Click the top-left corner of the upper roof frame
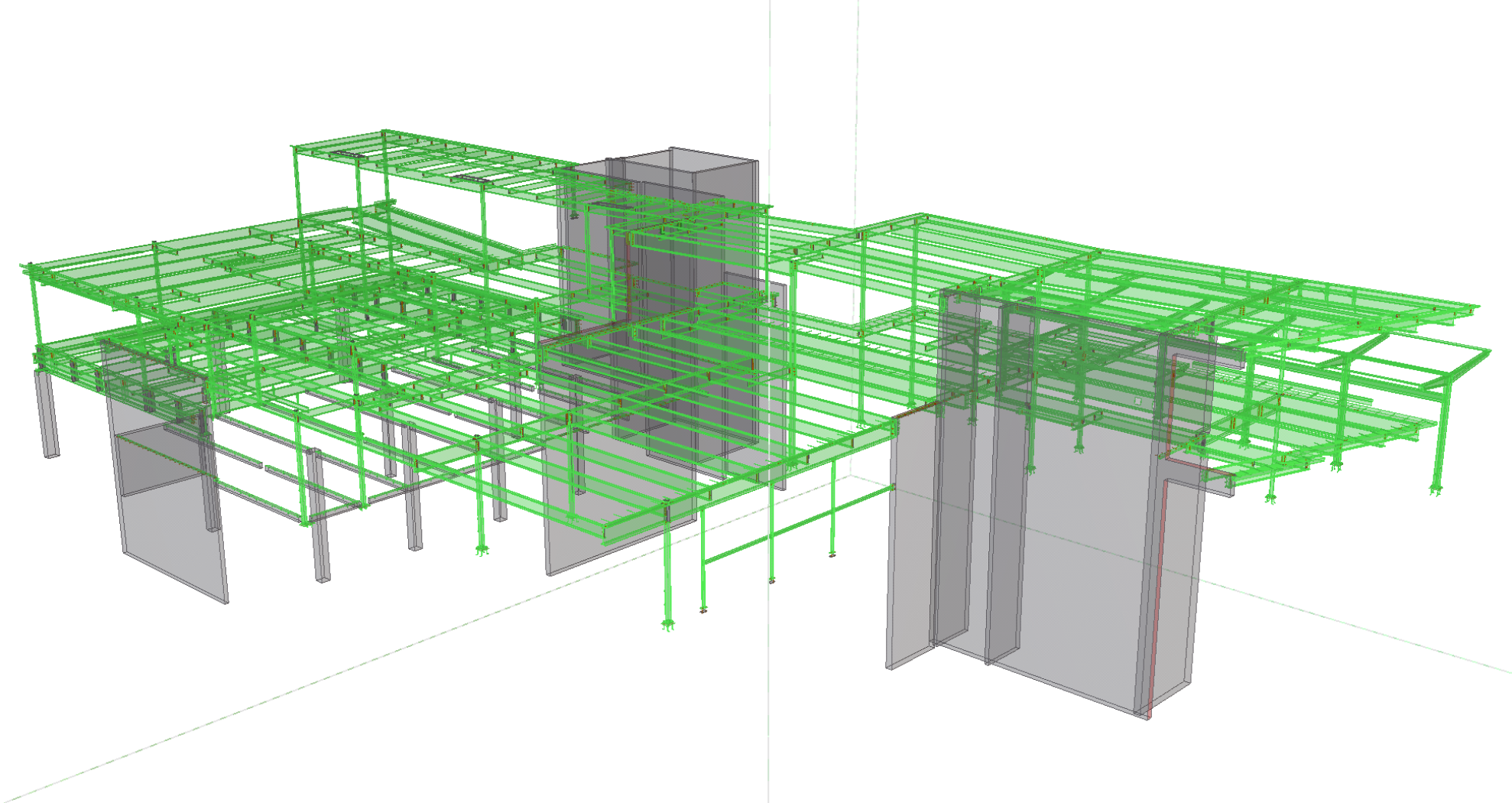 click(294, 147)
